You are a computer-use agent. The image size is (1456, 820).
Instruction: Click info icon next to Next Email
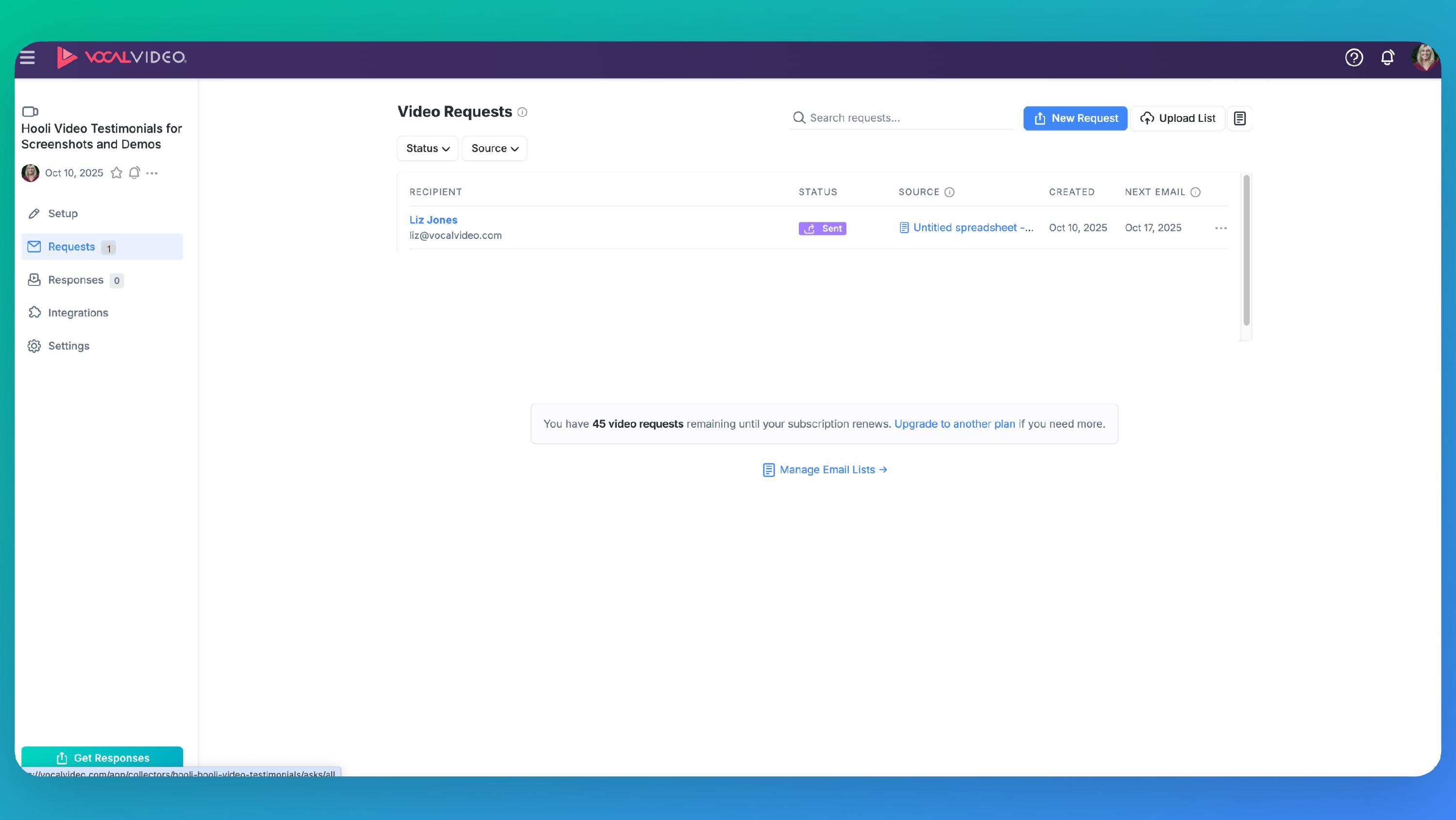click(x=1195, y=192)
